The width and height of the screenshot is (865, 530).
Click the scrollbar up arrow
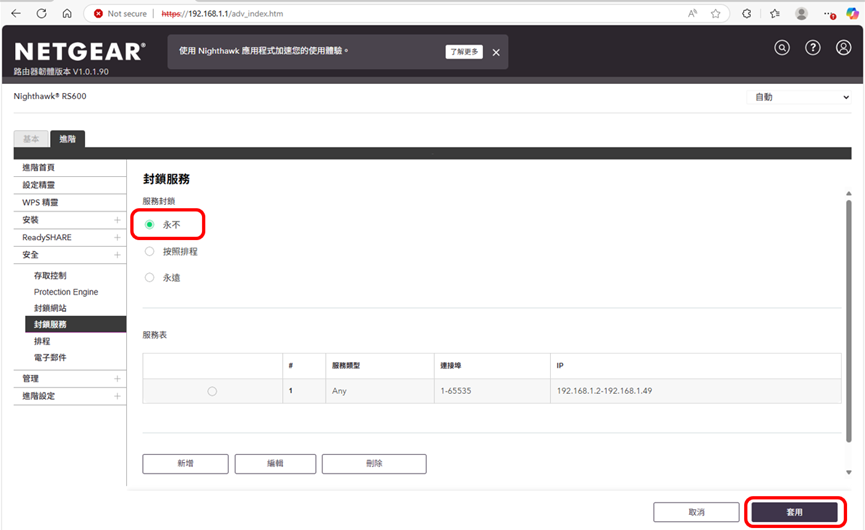(848, 194)
